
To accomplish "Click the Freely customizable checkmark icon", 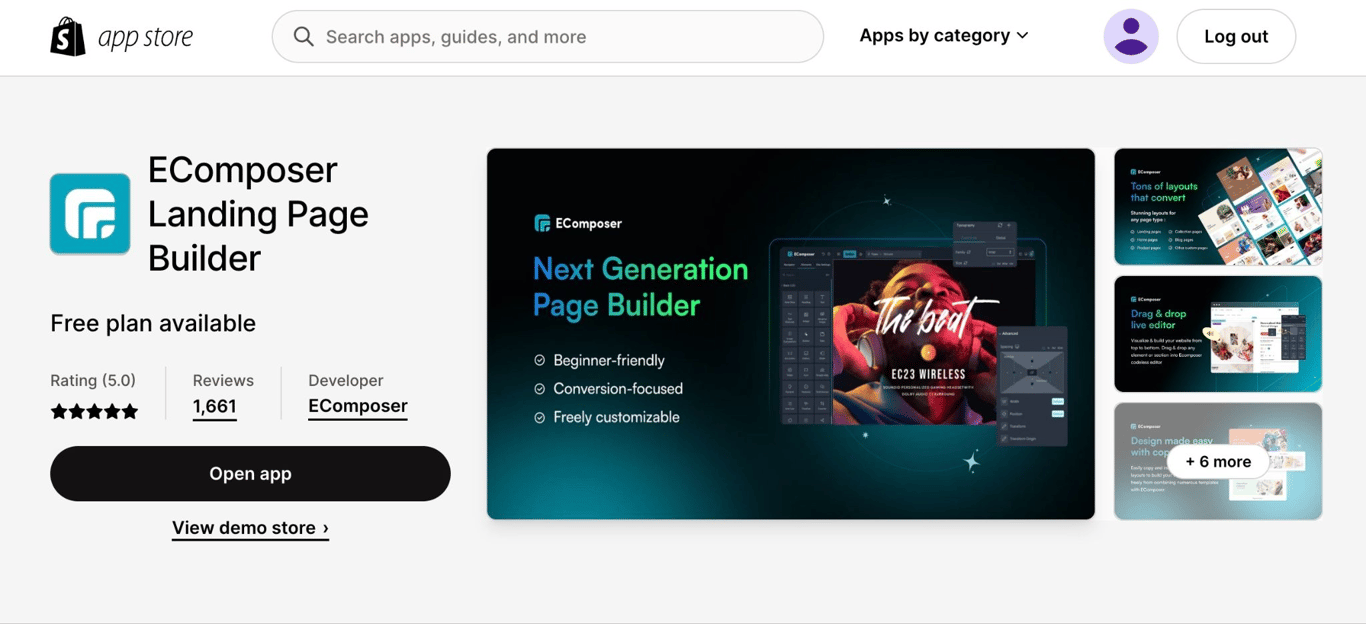I will tap(540, 417).
